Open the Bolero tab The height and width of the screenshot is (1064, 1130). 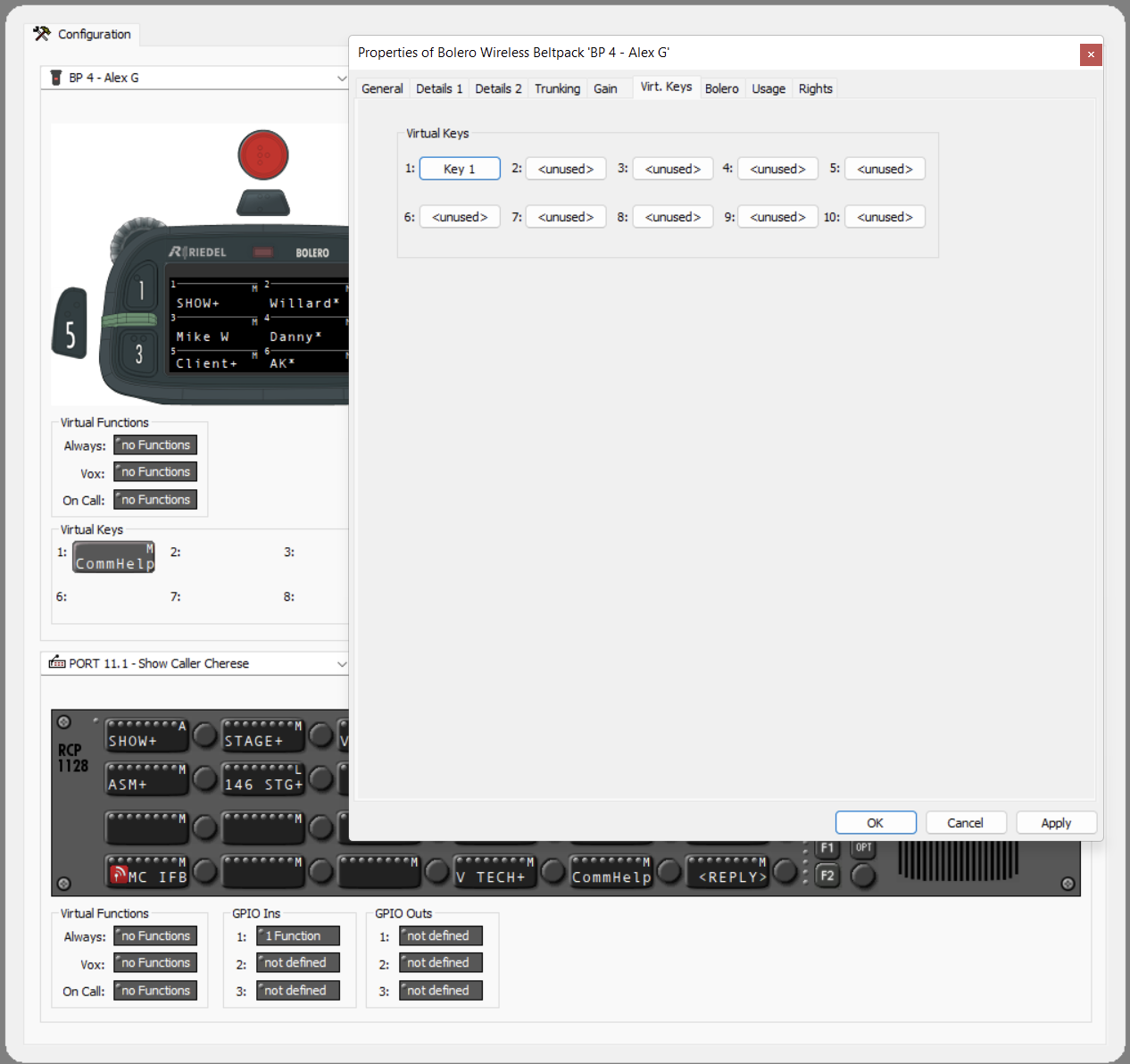point(721,88)
